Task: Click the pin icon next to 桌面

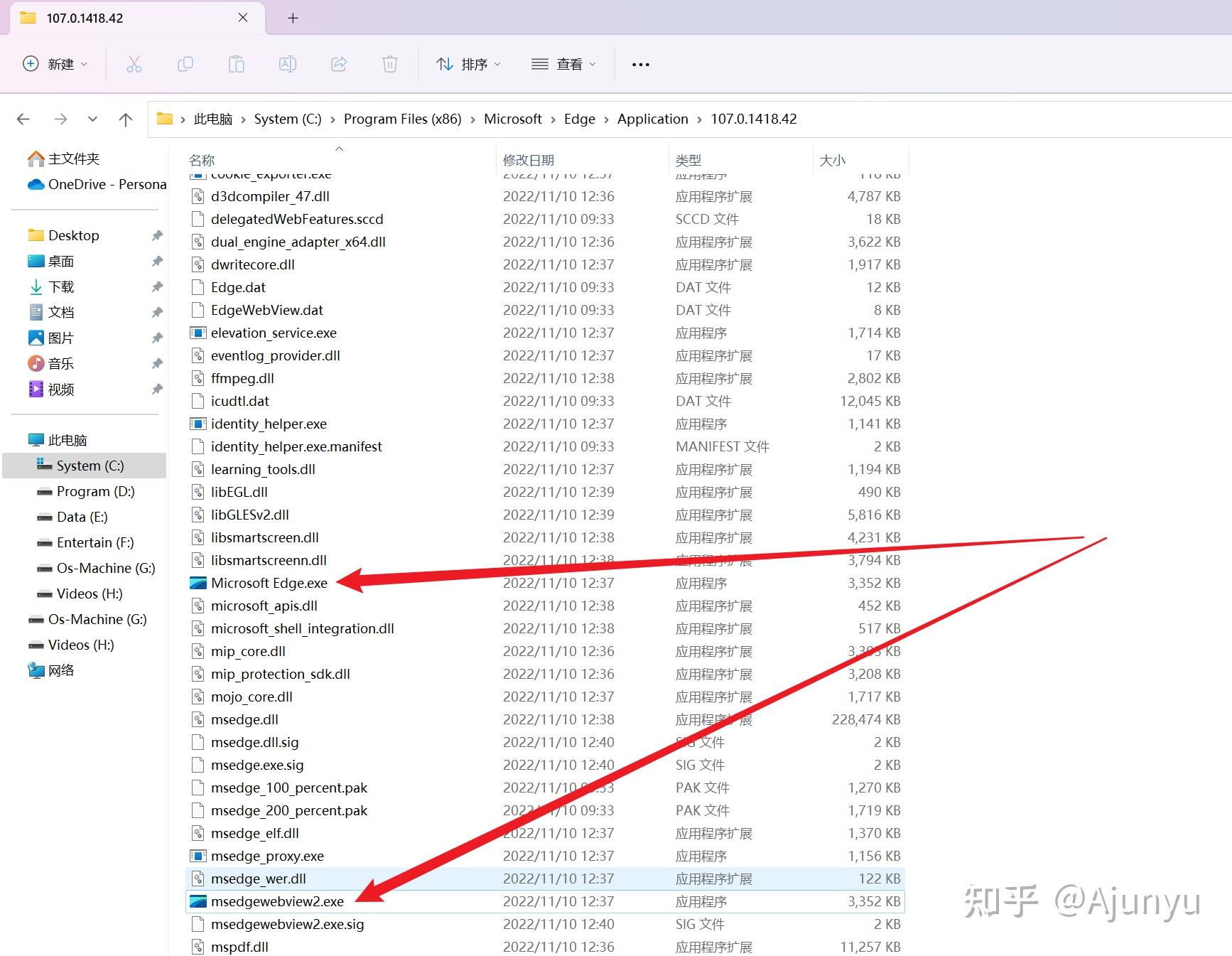Action: [x=157, y=261]
